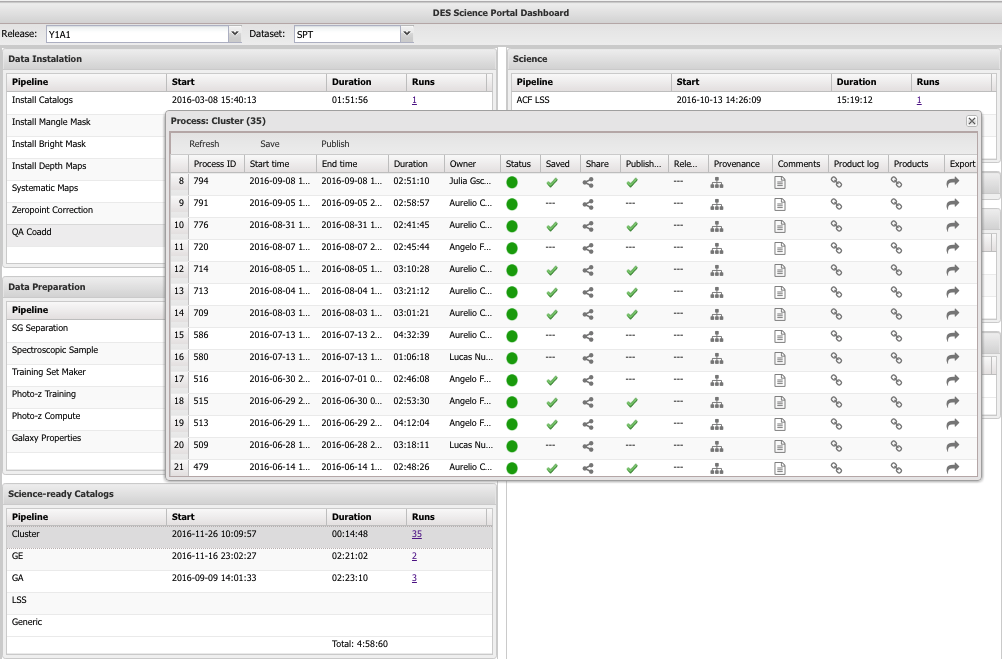
Task: Toggle published checkmark for process 776
Action: (x=632, y=226)
